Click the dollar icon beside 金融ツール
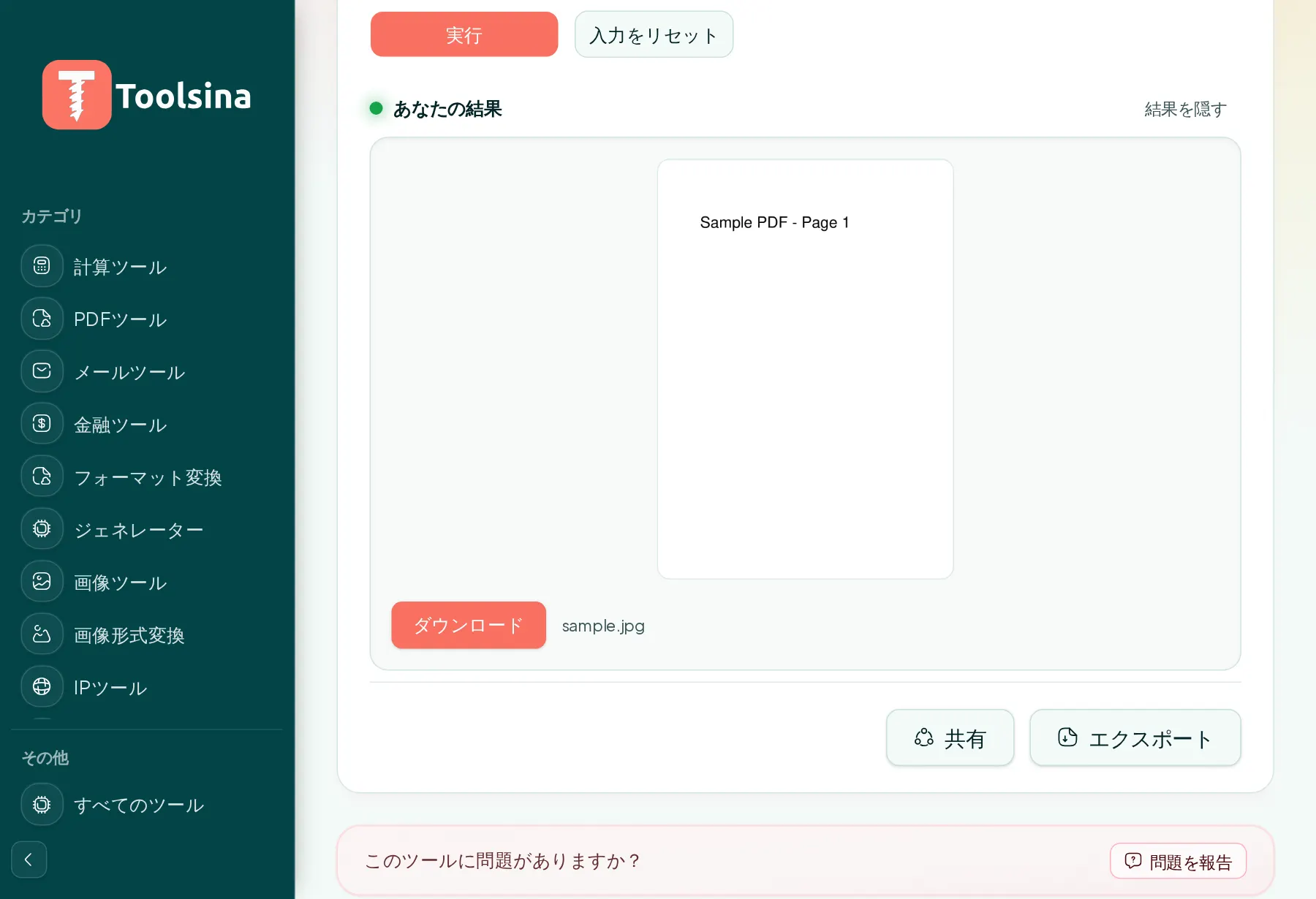This screenshot has width=1316, height=899. pos(42,424)
